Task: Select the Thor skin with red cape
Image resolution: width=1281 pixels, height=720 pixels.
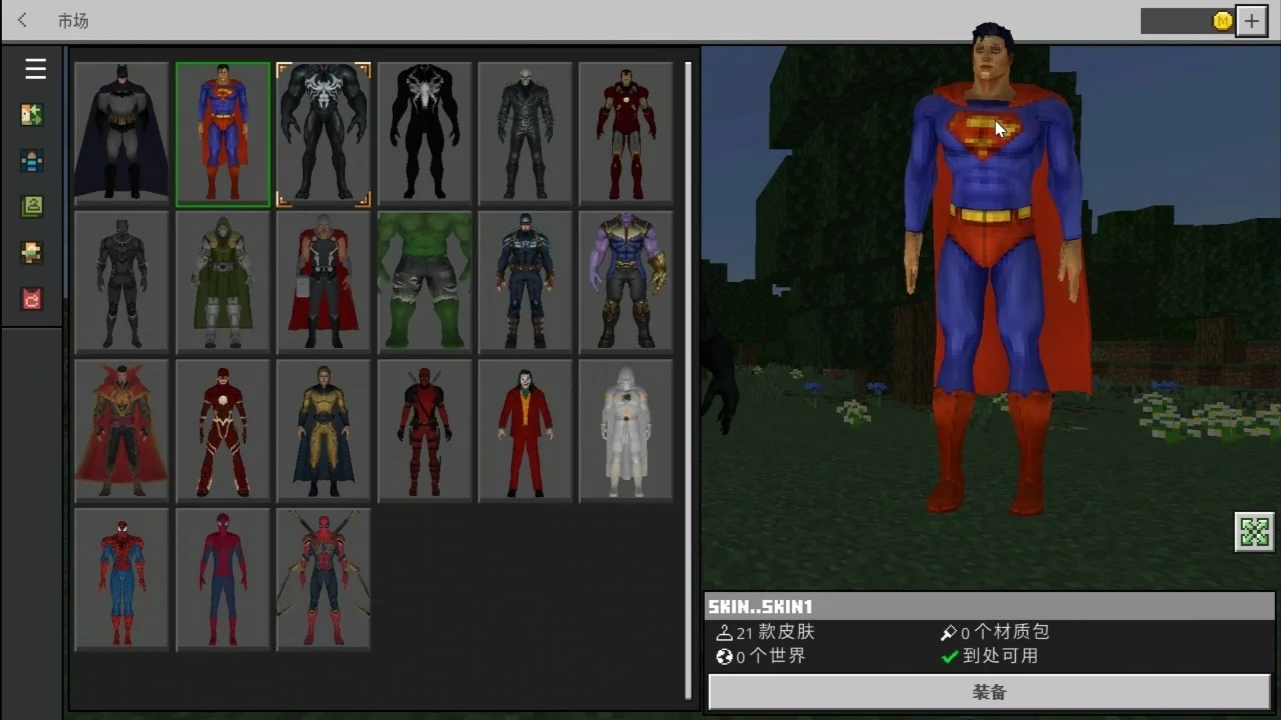Action: click(323, 282)
